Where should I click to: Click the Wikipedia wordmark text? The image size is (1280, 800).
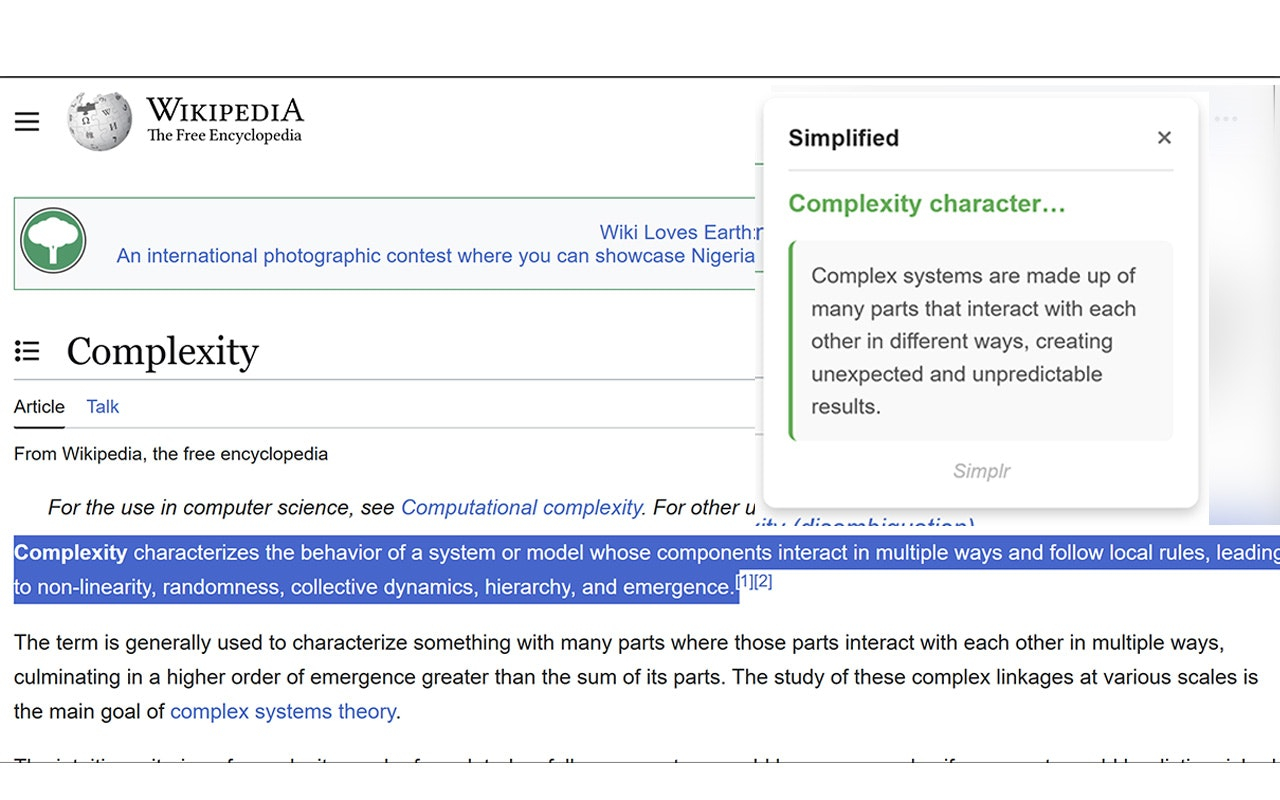coord(224,120)
